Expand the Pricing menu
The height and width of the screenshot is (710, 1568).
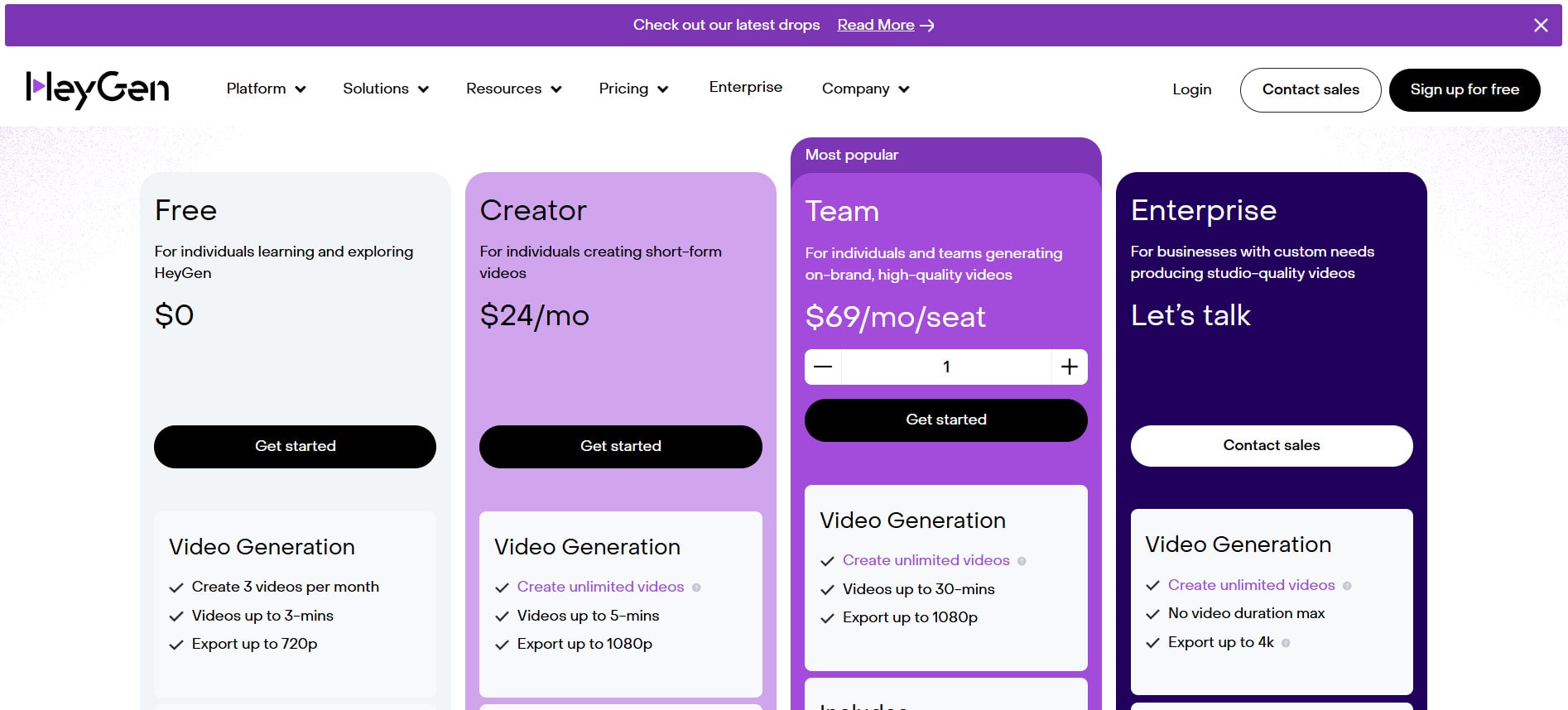[633, 89]
